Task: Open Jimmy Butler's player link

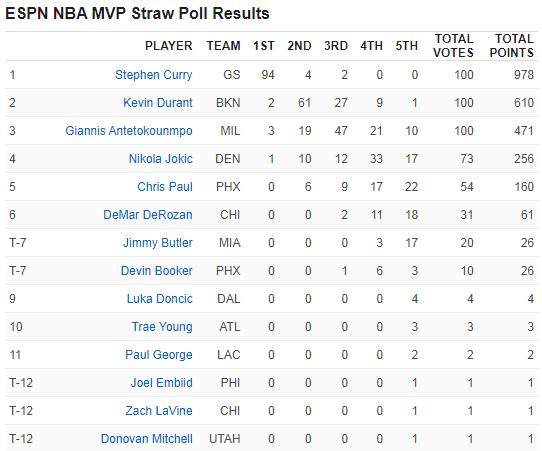Action: 158,243
